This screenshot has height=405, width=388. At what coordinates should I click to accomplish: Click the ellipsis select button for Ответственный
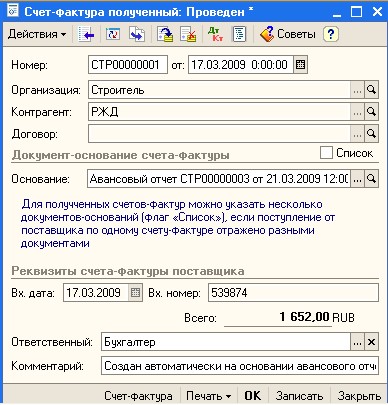357,342
